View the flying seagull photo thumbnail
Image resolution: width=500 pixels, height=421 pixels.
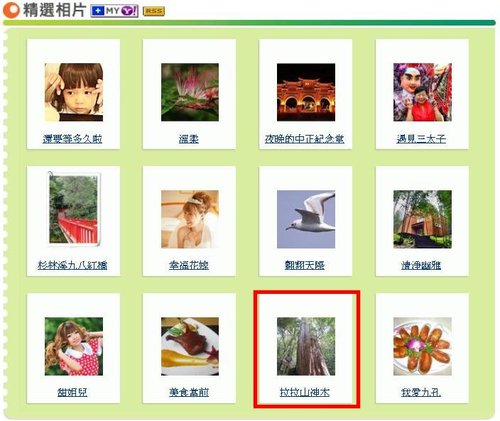(306, 219)
